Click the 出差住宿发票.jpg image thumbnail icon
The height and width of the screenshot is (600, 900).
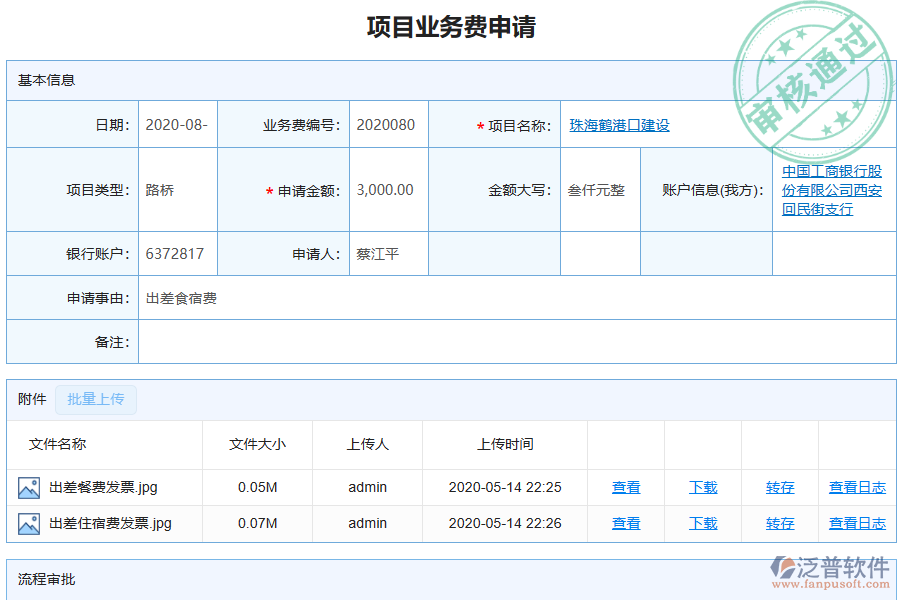[28, 522]
